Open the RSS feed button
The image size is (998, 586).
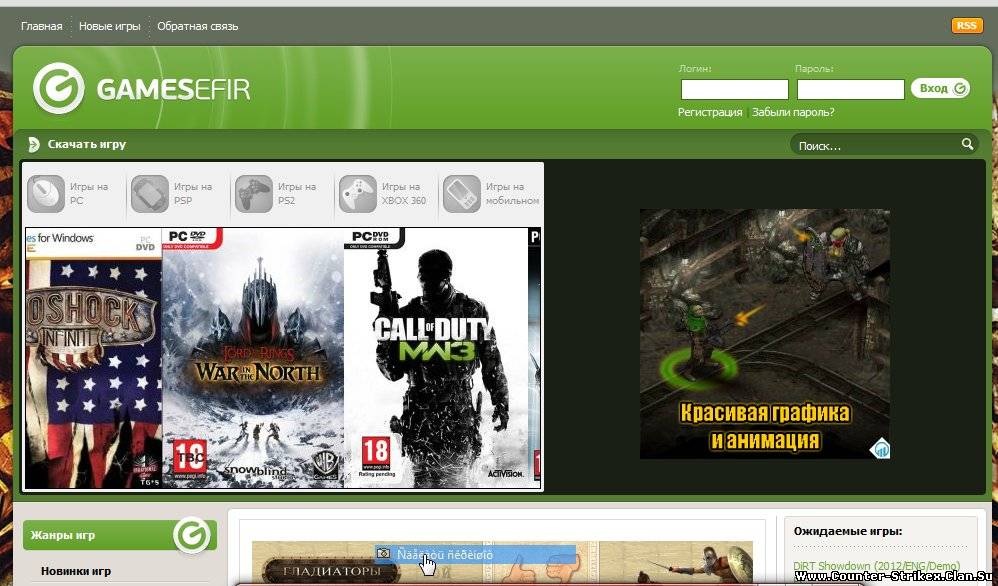(x=966, y=25)
